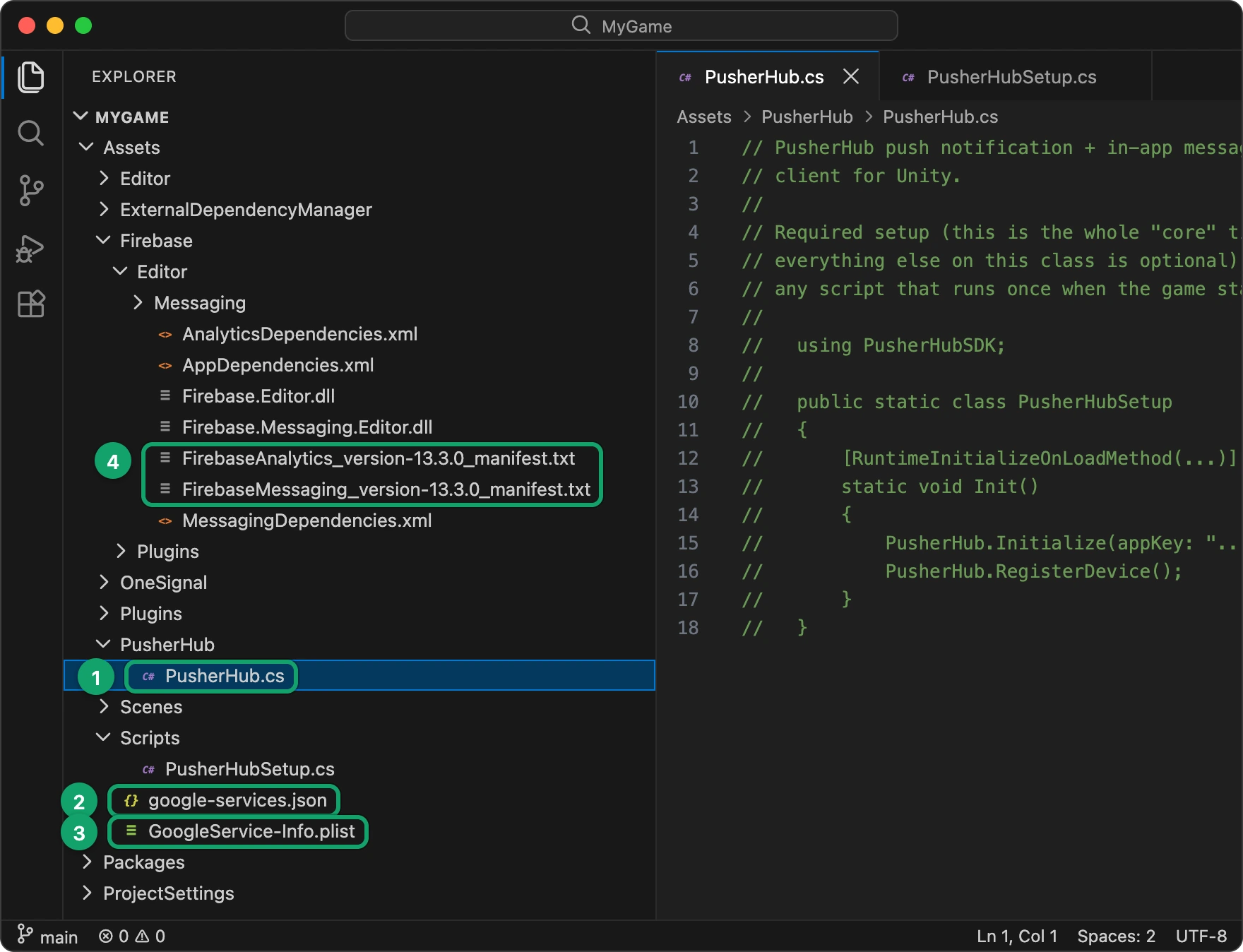Open GoogleService-Info.plist from explorer
The width and height of the screenshot is (1243, 952).
tap(359, 831)
